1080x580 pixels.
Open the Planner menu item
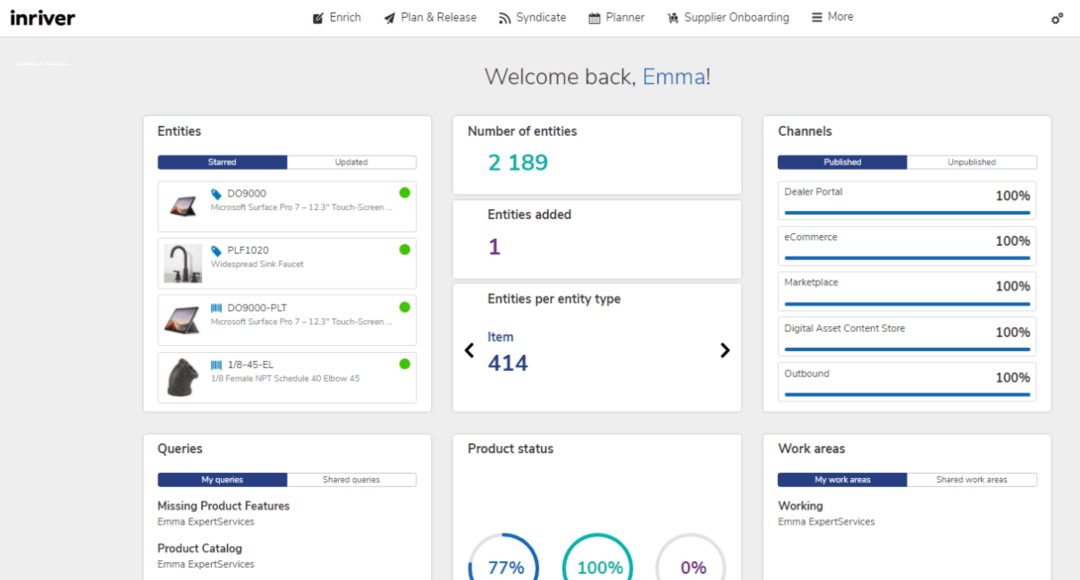point(616,16)
